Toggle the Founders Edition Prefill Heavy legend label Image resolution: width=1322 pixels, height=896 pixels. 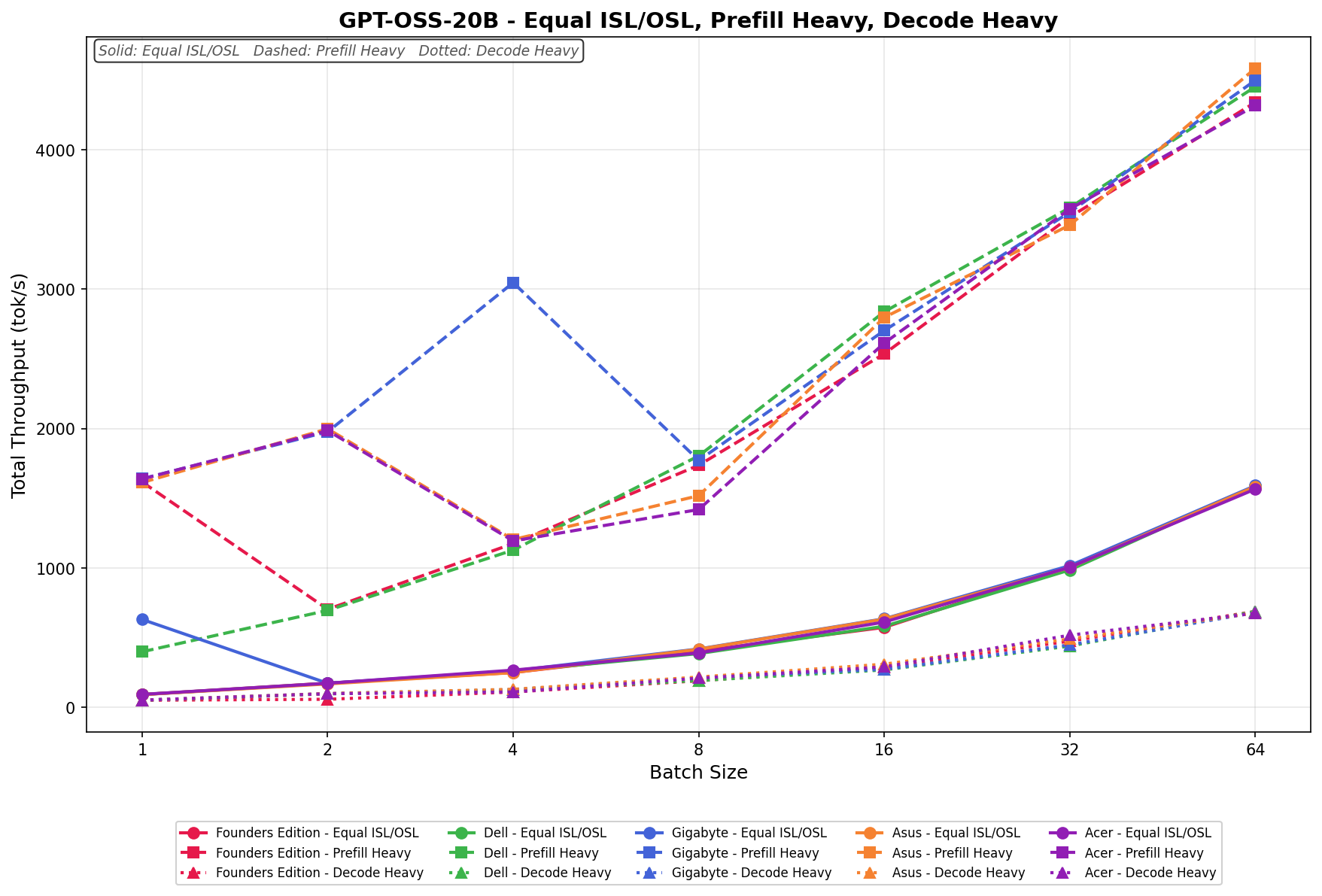tap(313, 853)
